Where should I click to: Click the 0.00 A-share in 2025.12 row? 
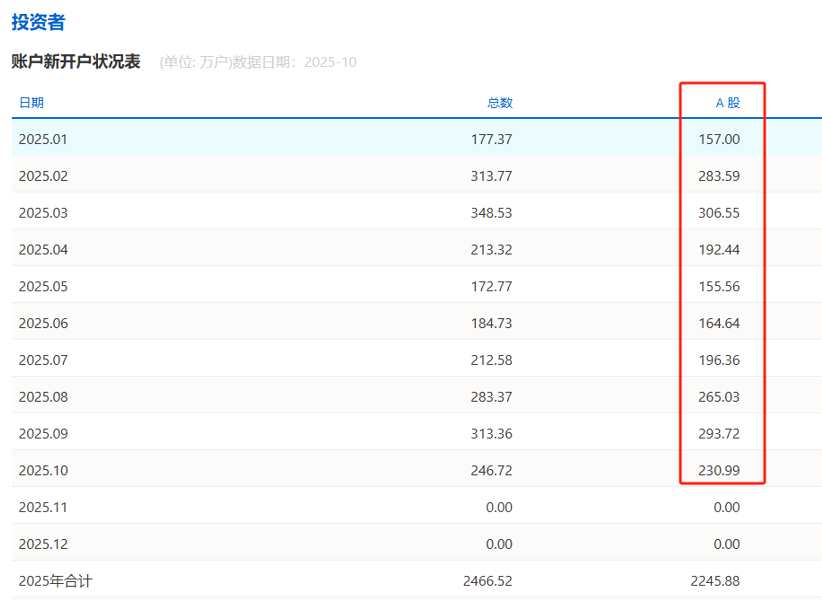pyautogui.click(x=727, y=544)
